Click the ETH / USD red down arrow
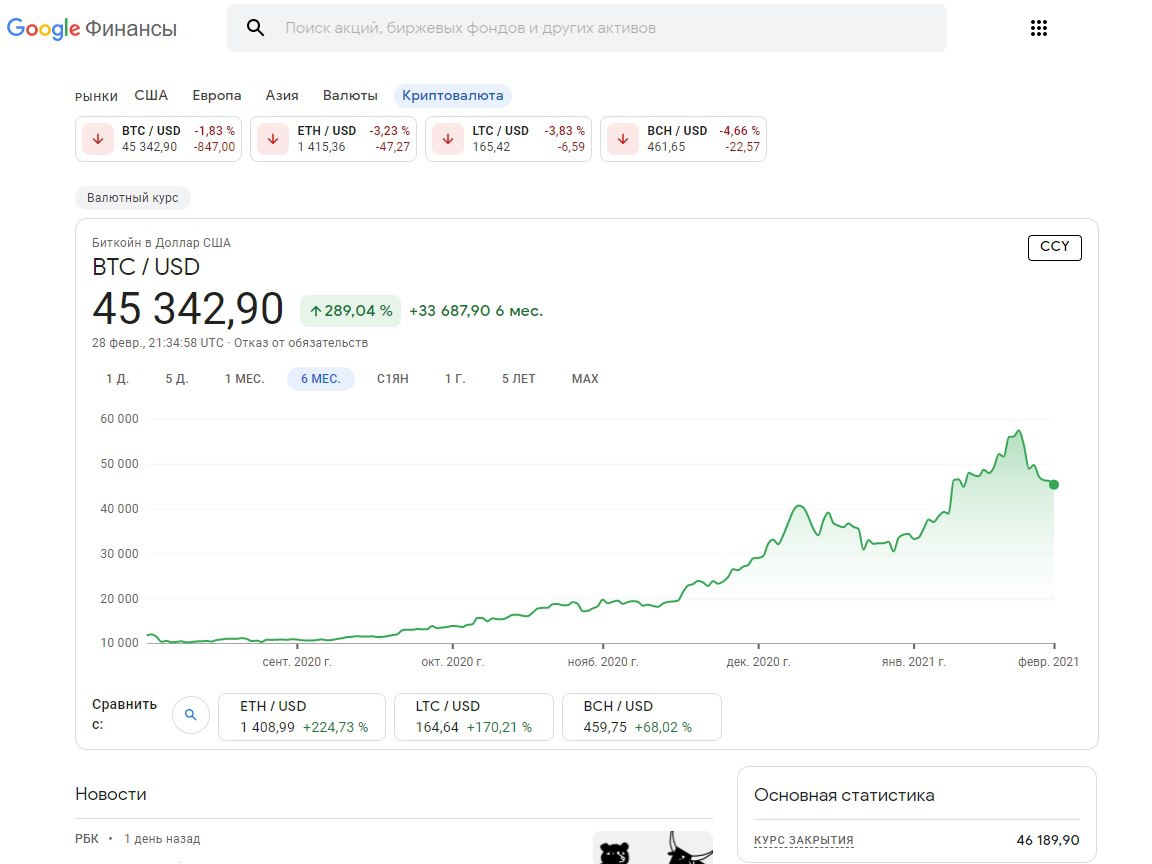Screen dimensions: 1152x864 click(273, 139)
